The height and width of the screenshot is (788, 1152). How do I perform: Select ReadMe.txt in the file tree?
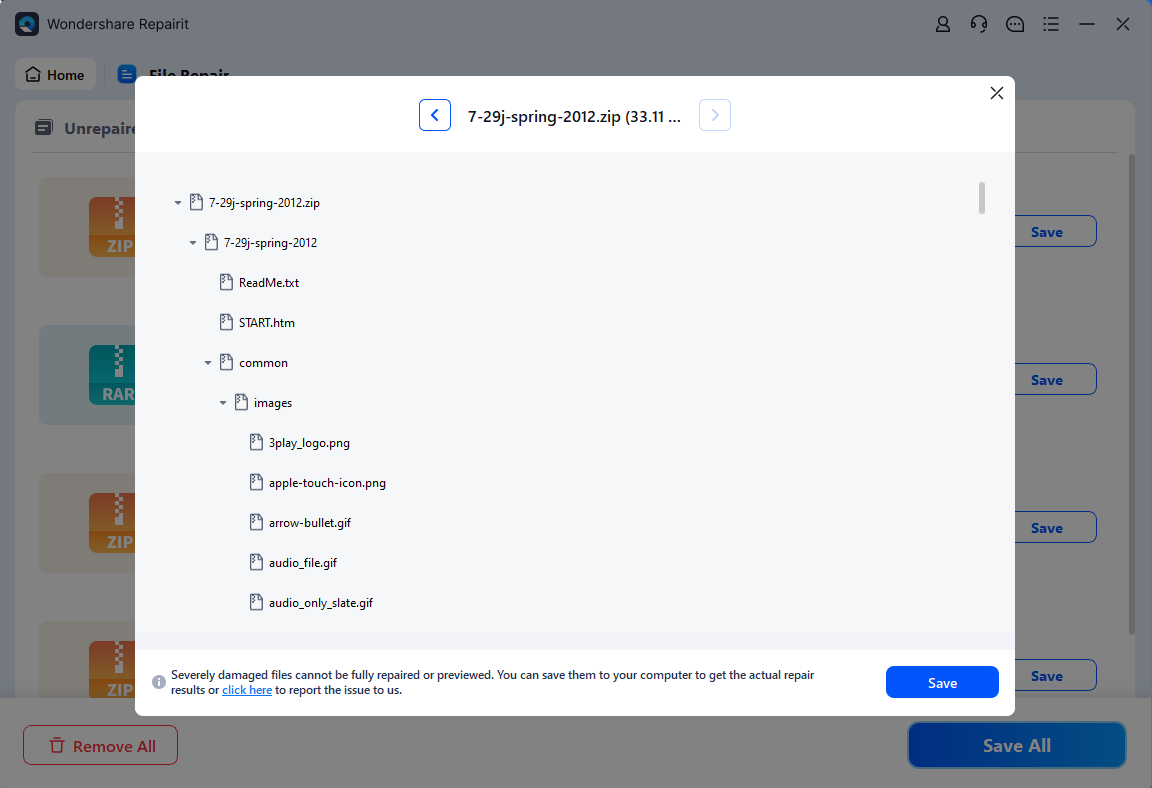pos(269,283)
